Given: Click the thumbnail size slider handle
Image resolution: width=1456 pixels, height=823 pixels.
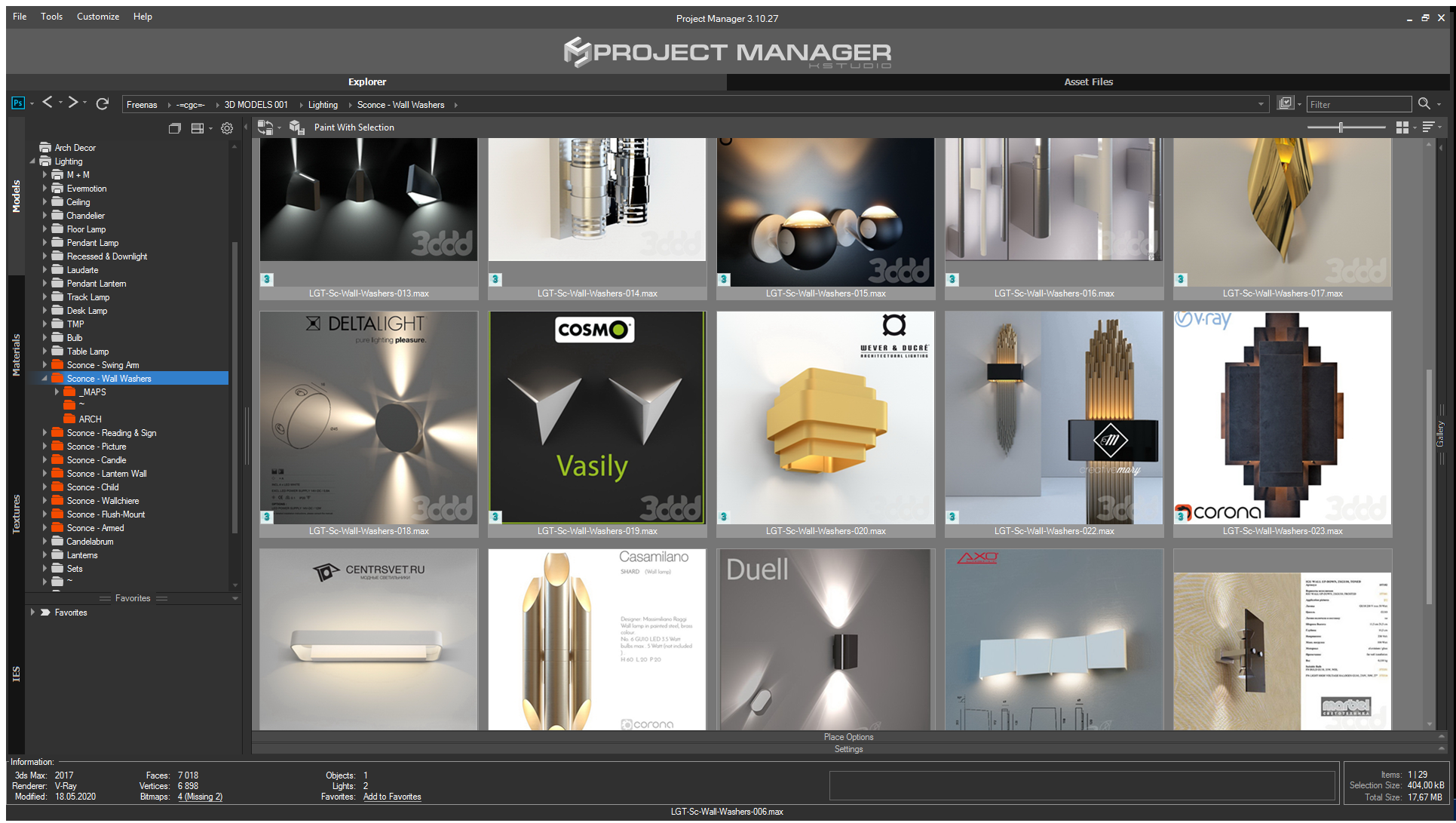Looking at the screenshot, I should (1341, 127).
